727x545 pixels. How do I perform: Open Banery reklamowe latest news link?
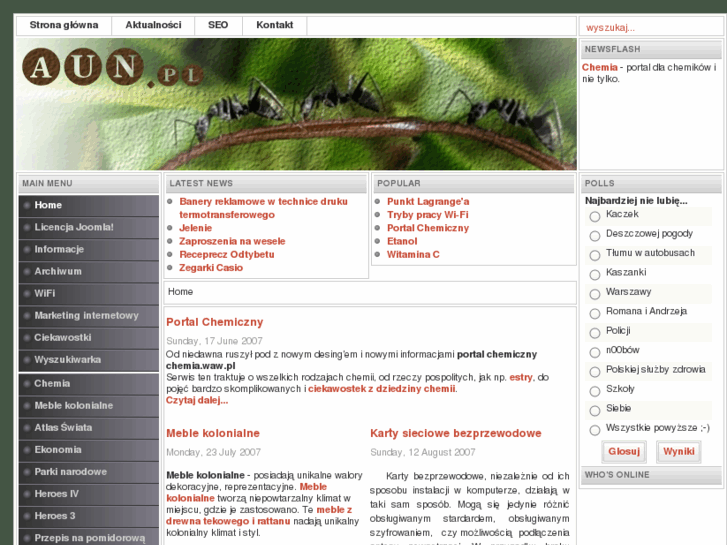[263, 208]
